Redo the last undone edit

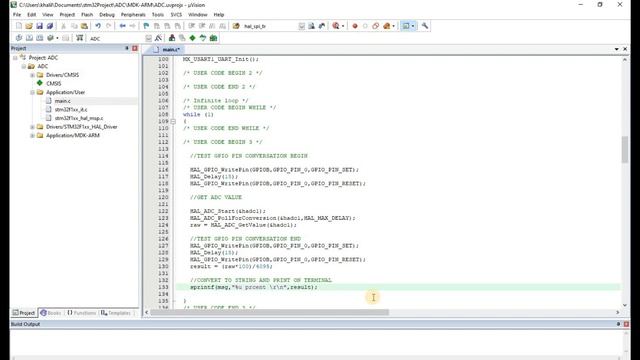(109, 26)
